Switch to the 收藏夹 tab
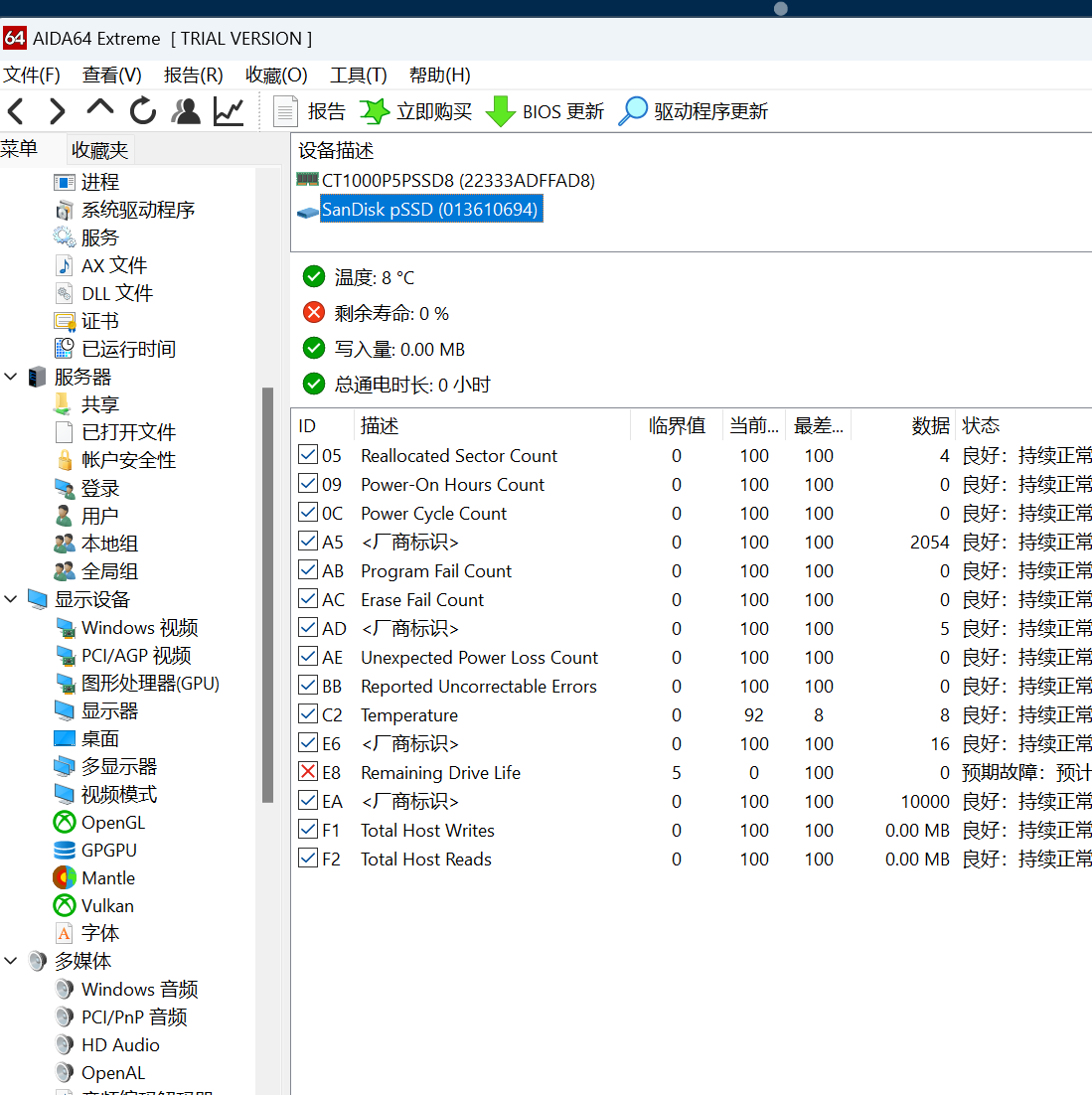The height and width of the screenshot is (1095, 1092). [99, 150]
